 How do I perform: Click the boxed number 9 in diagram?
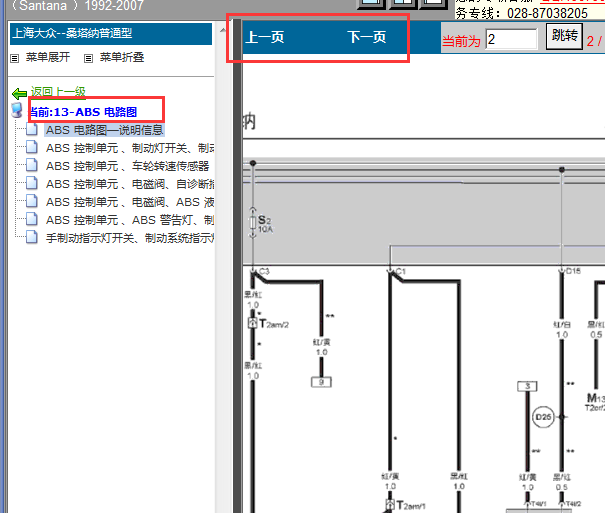click(x=321, y=382)
